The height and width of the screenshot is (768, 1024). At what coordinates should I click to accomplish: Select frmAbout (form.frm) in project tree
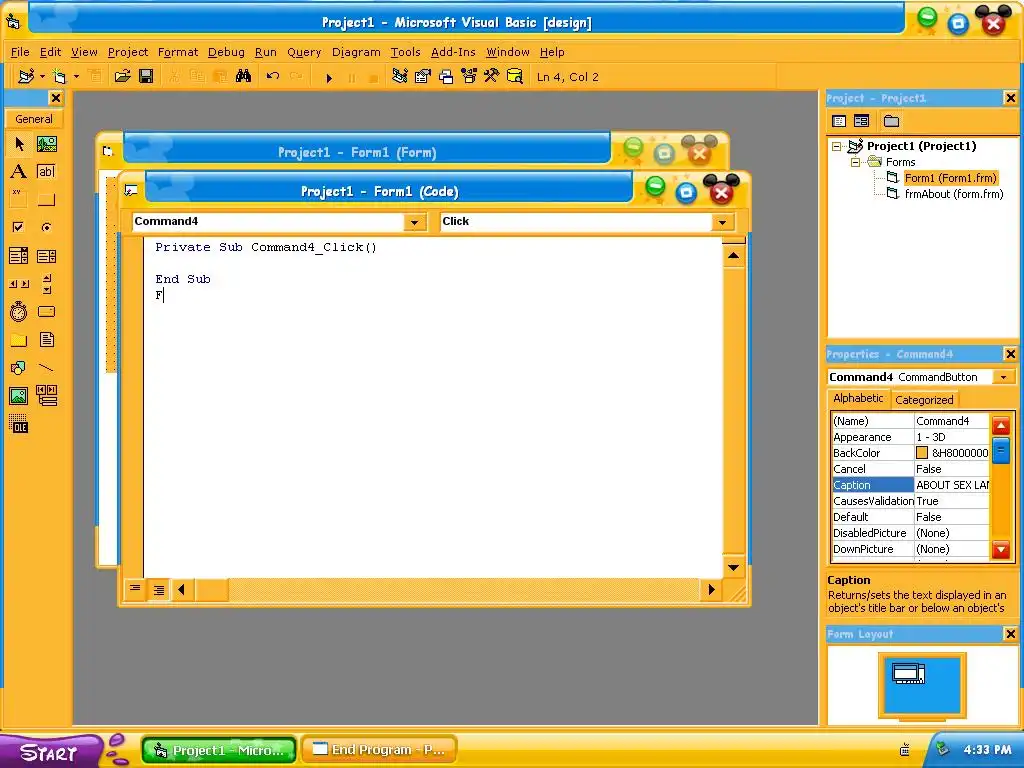point(953,194)
